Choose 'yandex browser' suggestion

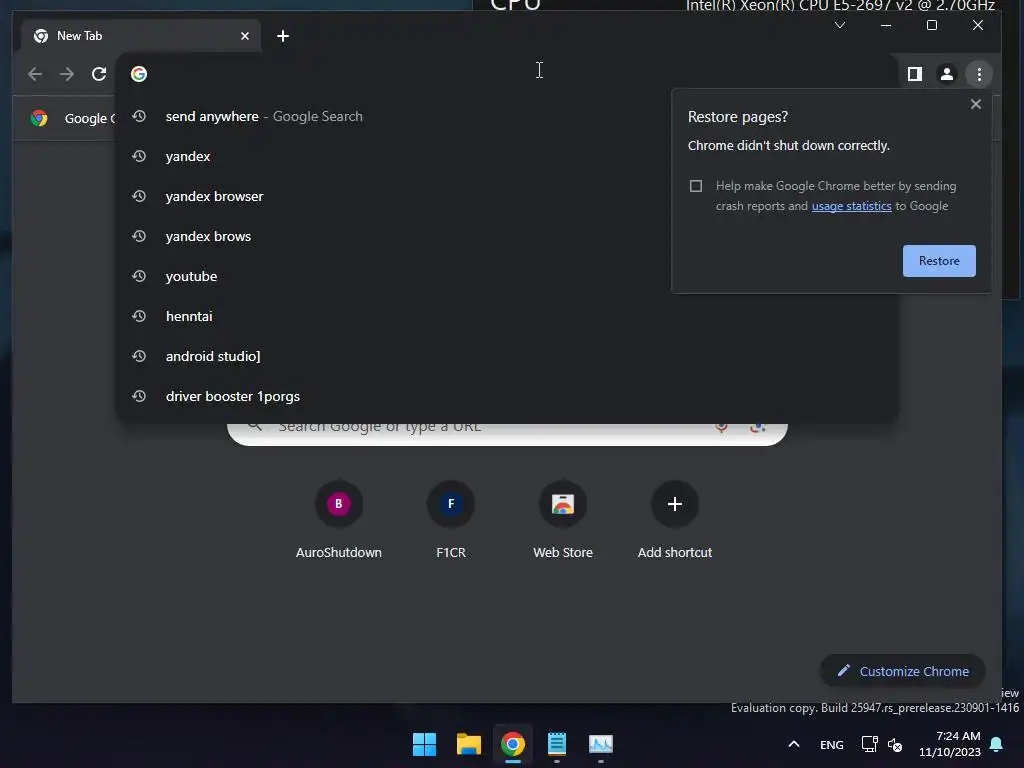[506, 196]
